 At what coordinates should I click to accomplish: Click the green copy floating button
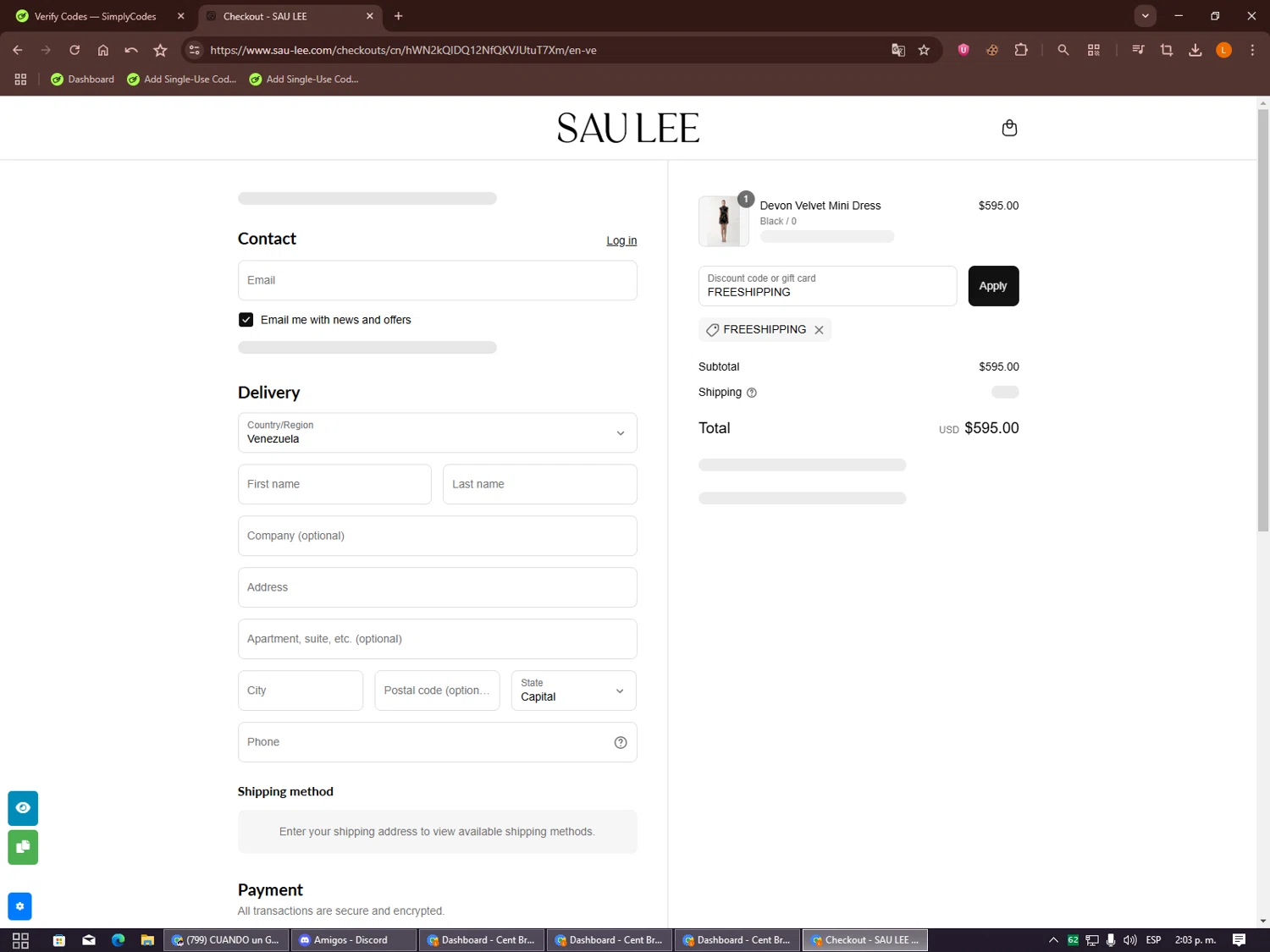[x=23, y=847]
